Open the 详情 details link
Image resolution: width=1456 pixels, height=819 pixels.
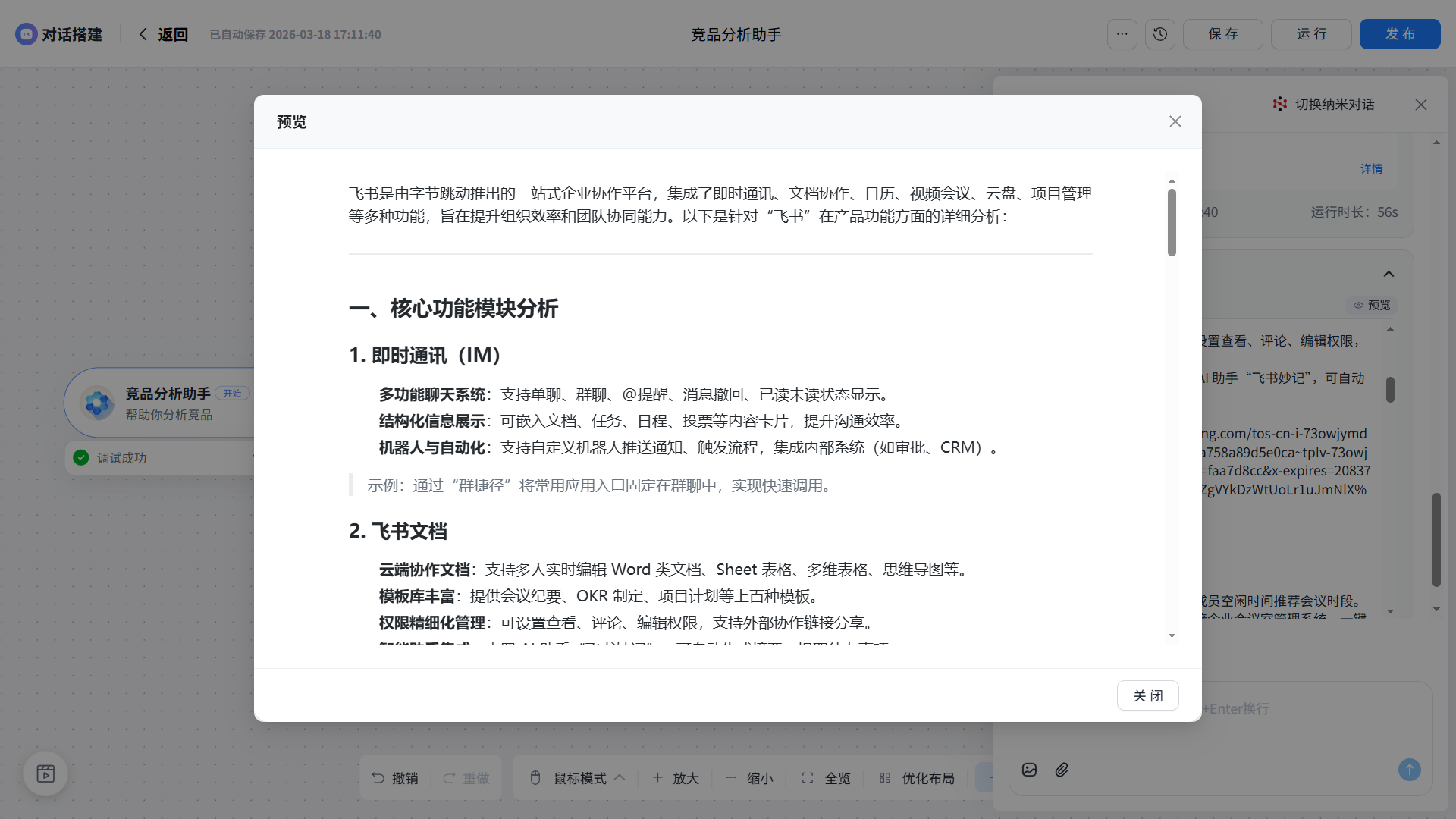point(1371,168)
